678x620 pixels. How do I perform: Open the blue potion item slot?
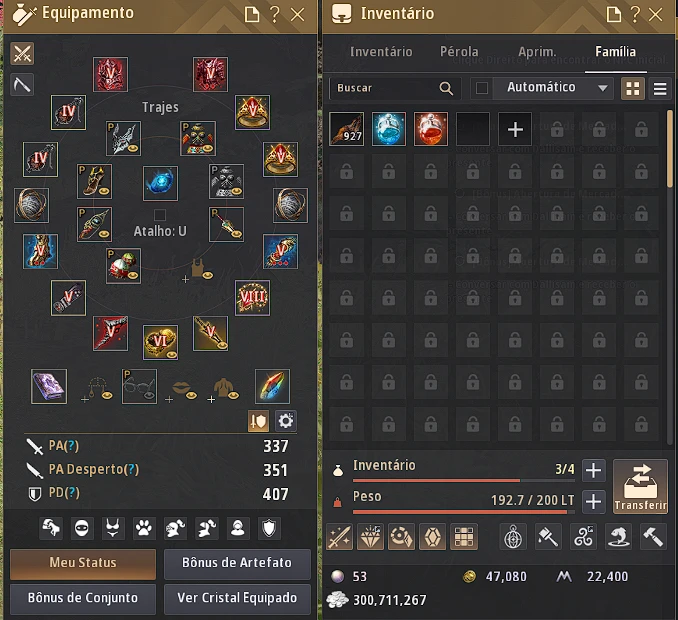389,129
